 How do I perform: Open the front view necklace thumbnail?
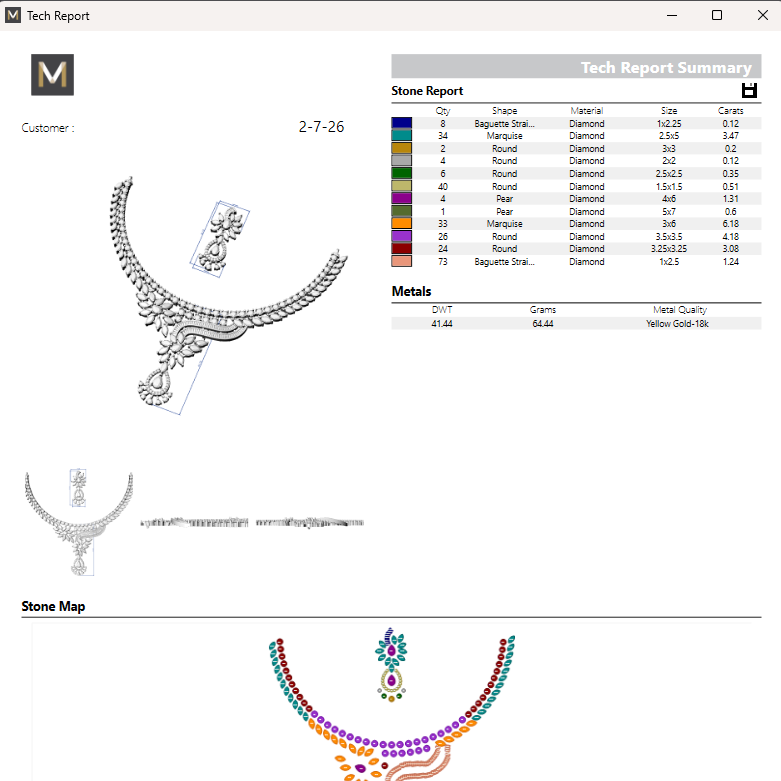pyautogui.click(x=79, y=522)
